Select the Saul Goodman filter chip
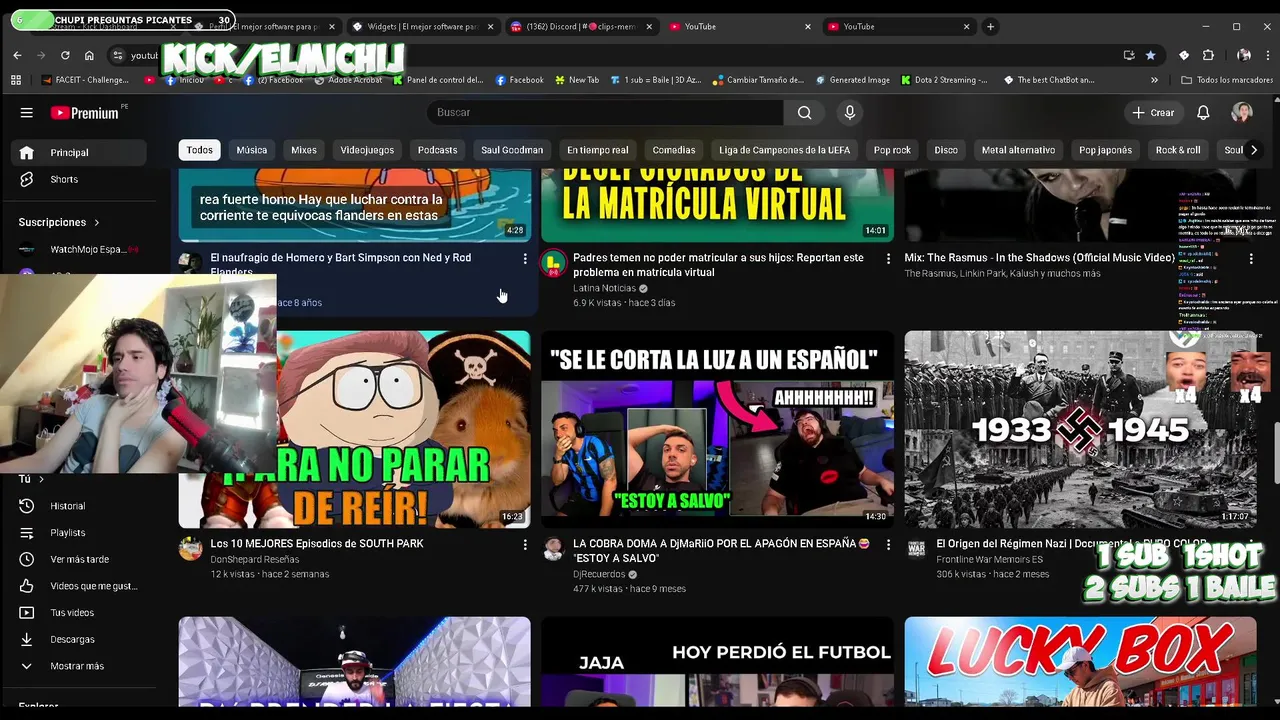Screen dimensions: 1280x720 [x=512, y=150]
